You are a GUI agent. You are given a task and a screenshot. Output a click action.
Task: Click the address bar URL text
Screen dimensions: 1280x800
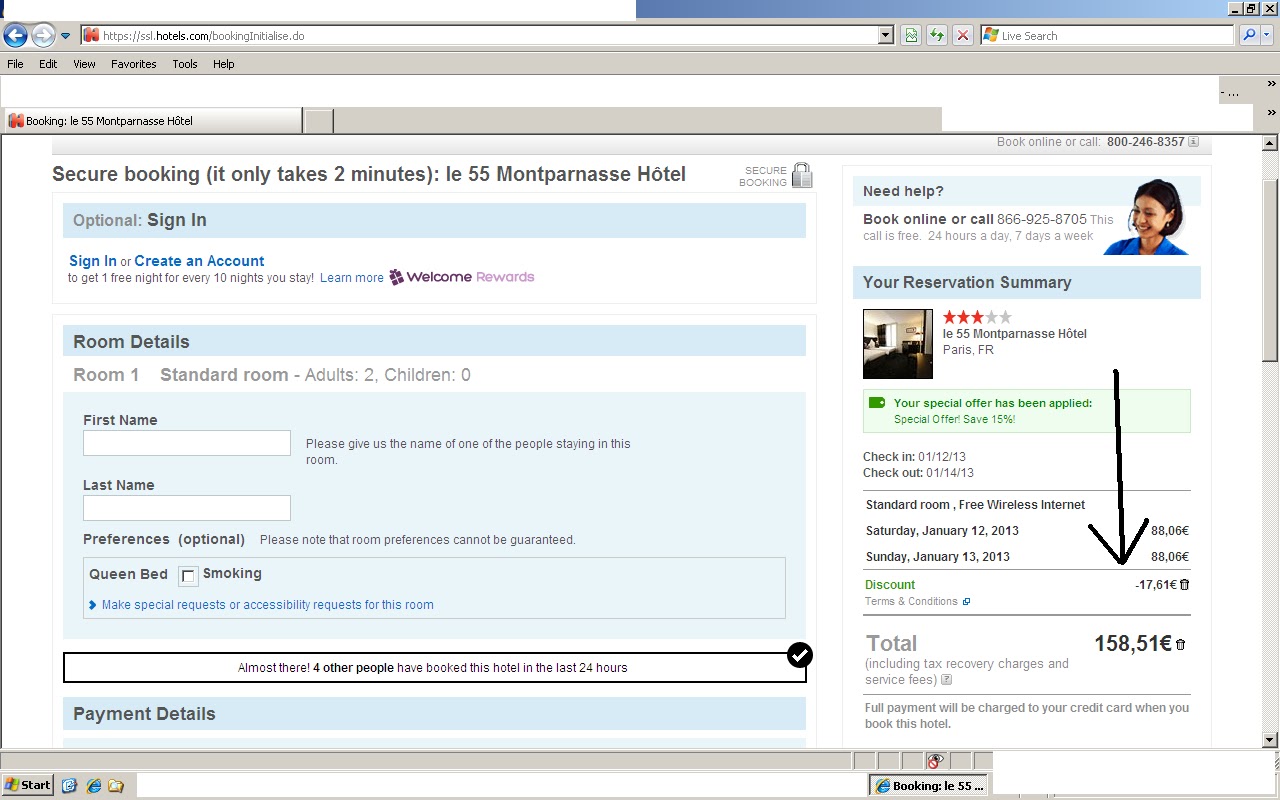(203, 35)
